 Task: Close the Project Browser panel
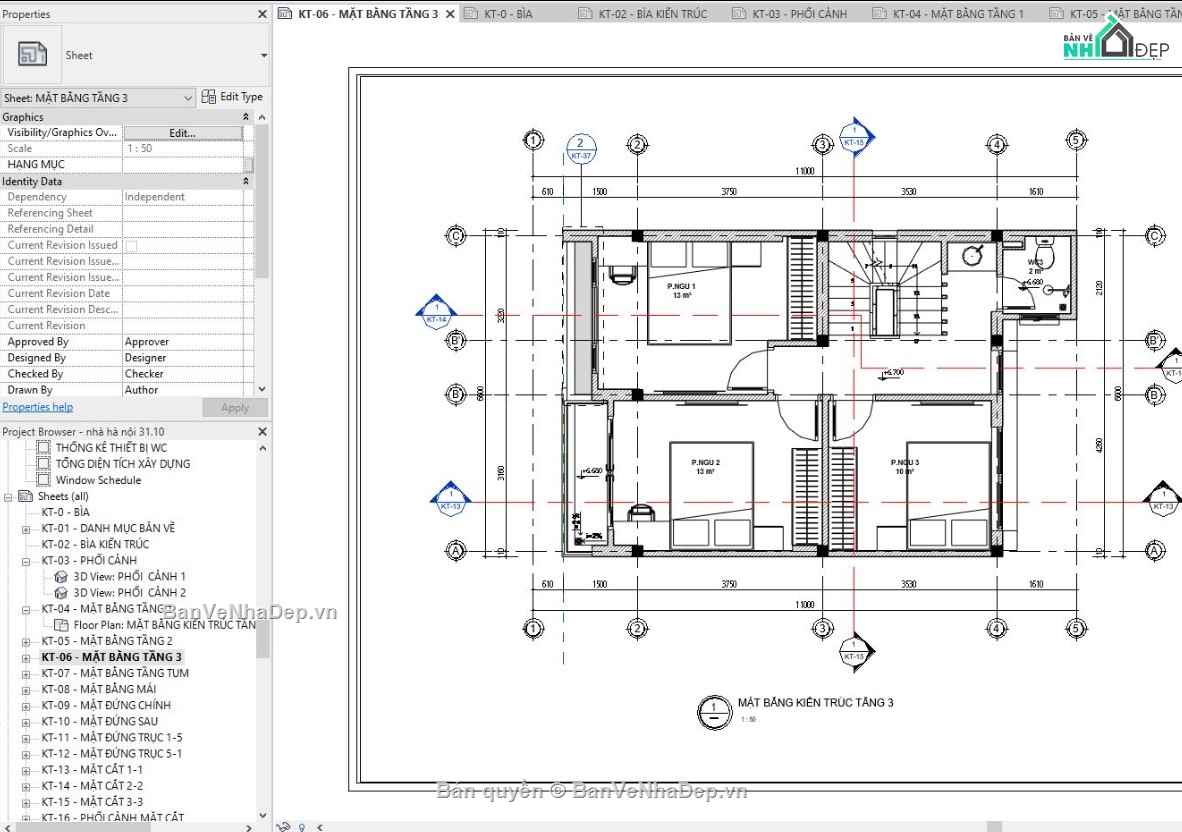pos(262,432)
